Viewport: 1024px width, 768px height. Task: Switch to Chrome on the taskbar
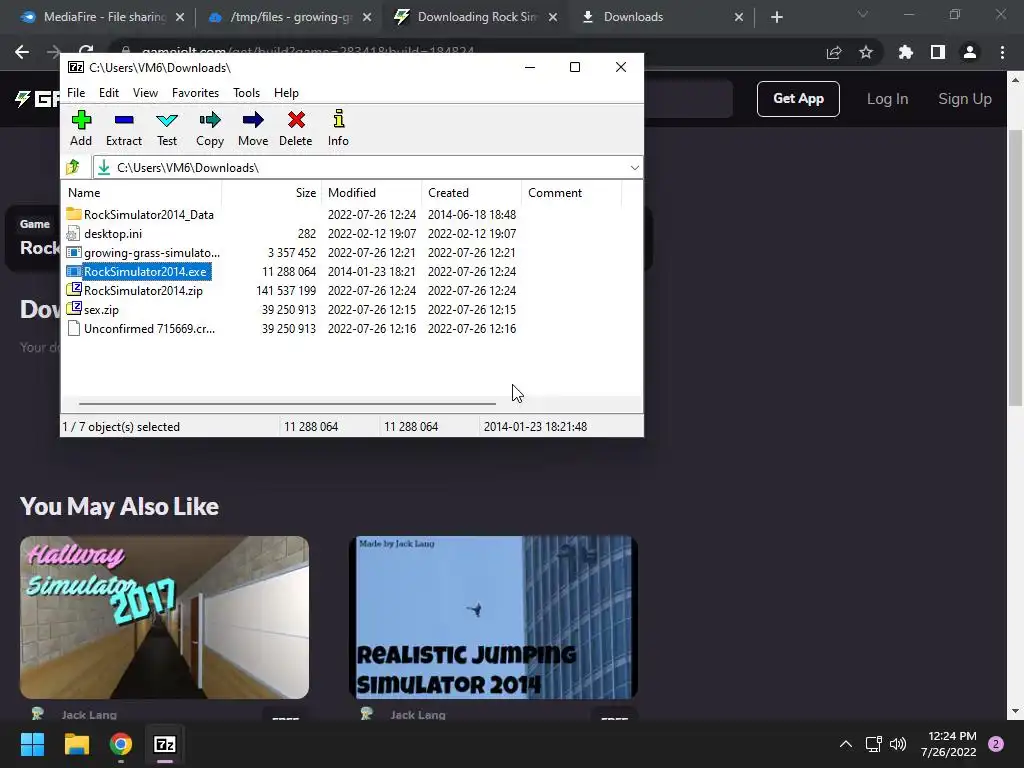(121, 744)
